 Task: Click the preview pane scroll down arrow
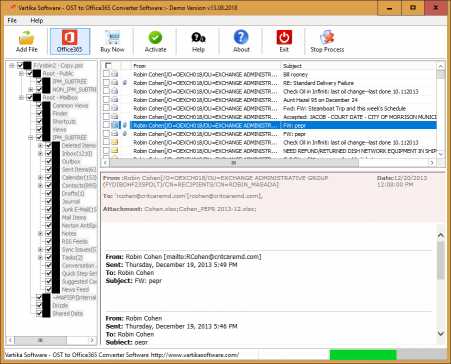(x=441, y=333)
